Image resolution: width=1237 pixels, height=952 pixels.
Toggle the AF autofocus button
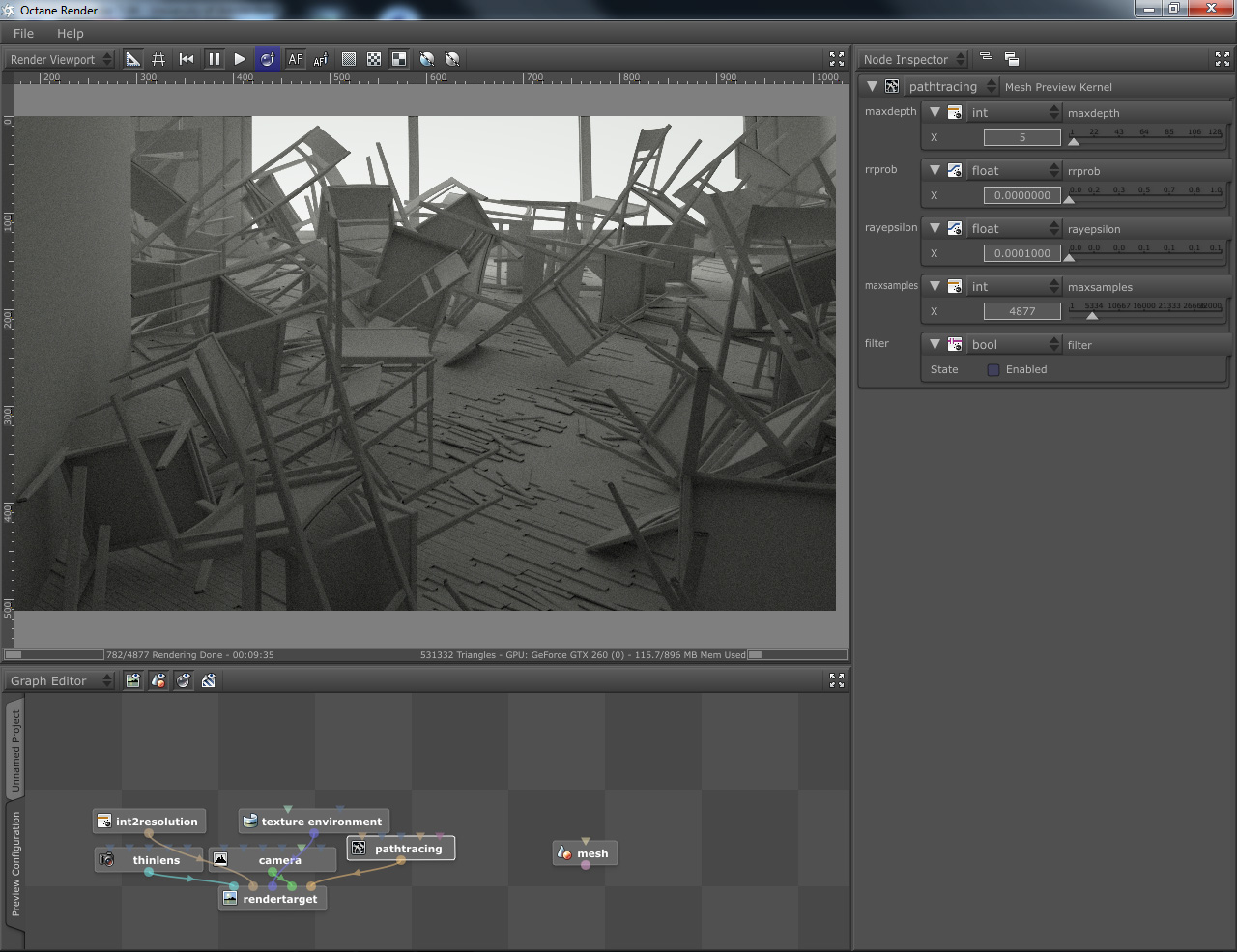click(295, 59)
